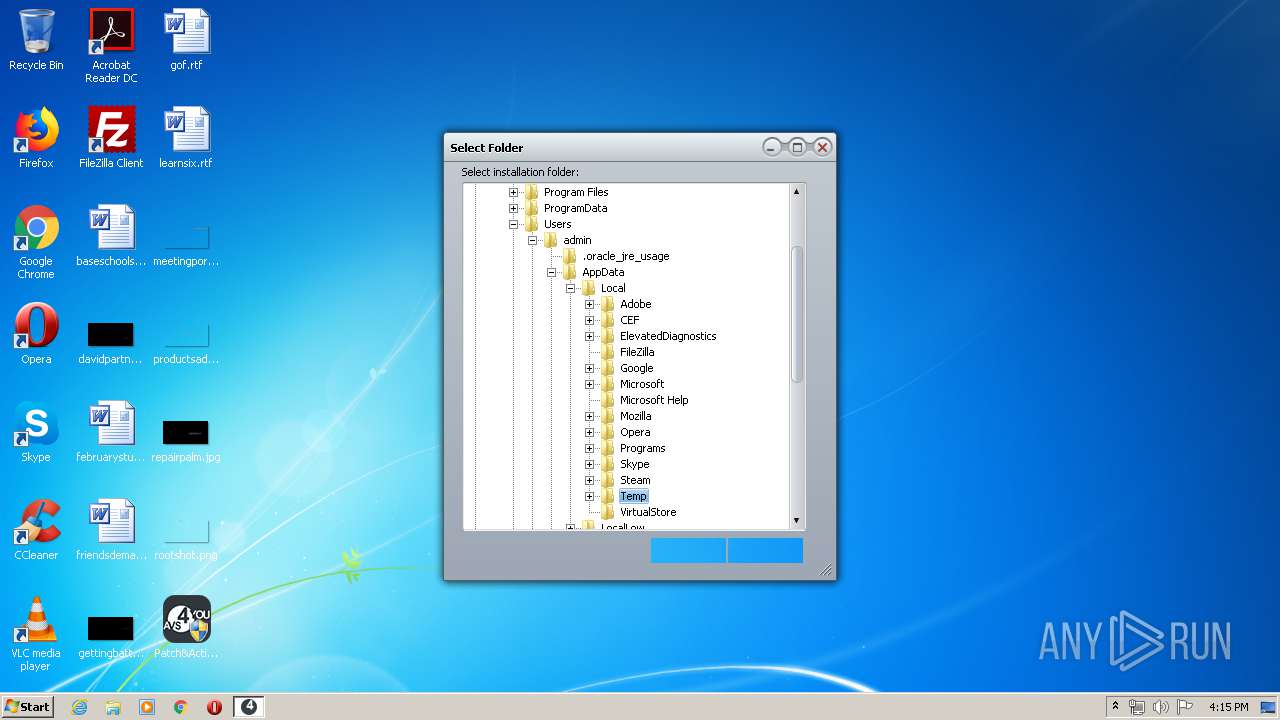Open baseschools document on desktop
This screenshot has width=1280, height=720.
tap(111, 236)
